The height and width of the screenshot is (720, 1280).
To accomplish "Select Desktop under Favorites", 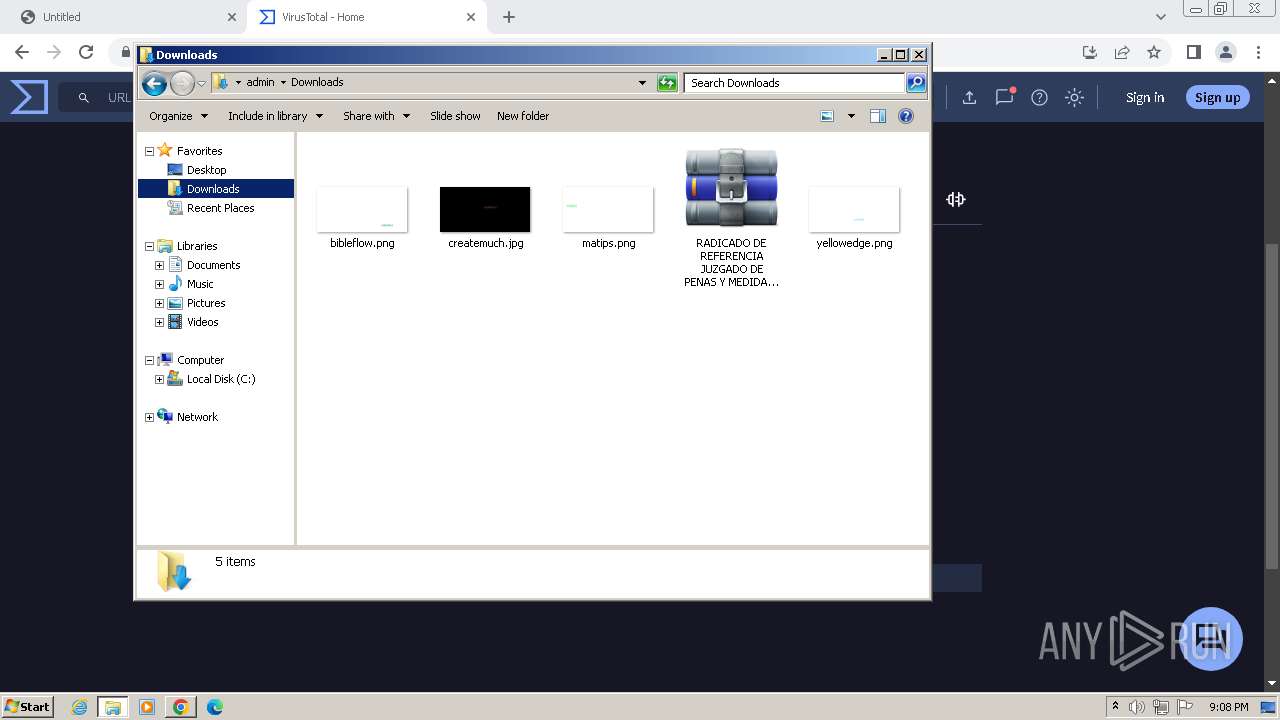I will 206,170.
